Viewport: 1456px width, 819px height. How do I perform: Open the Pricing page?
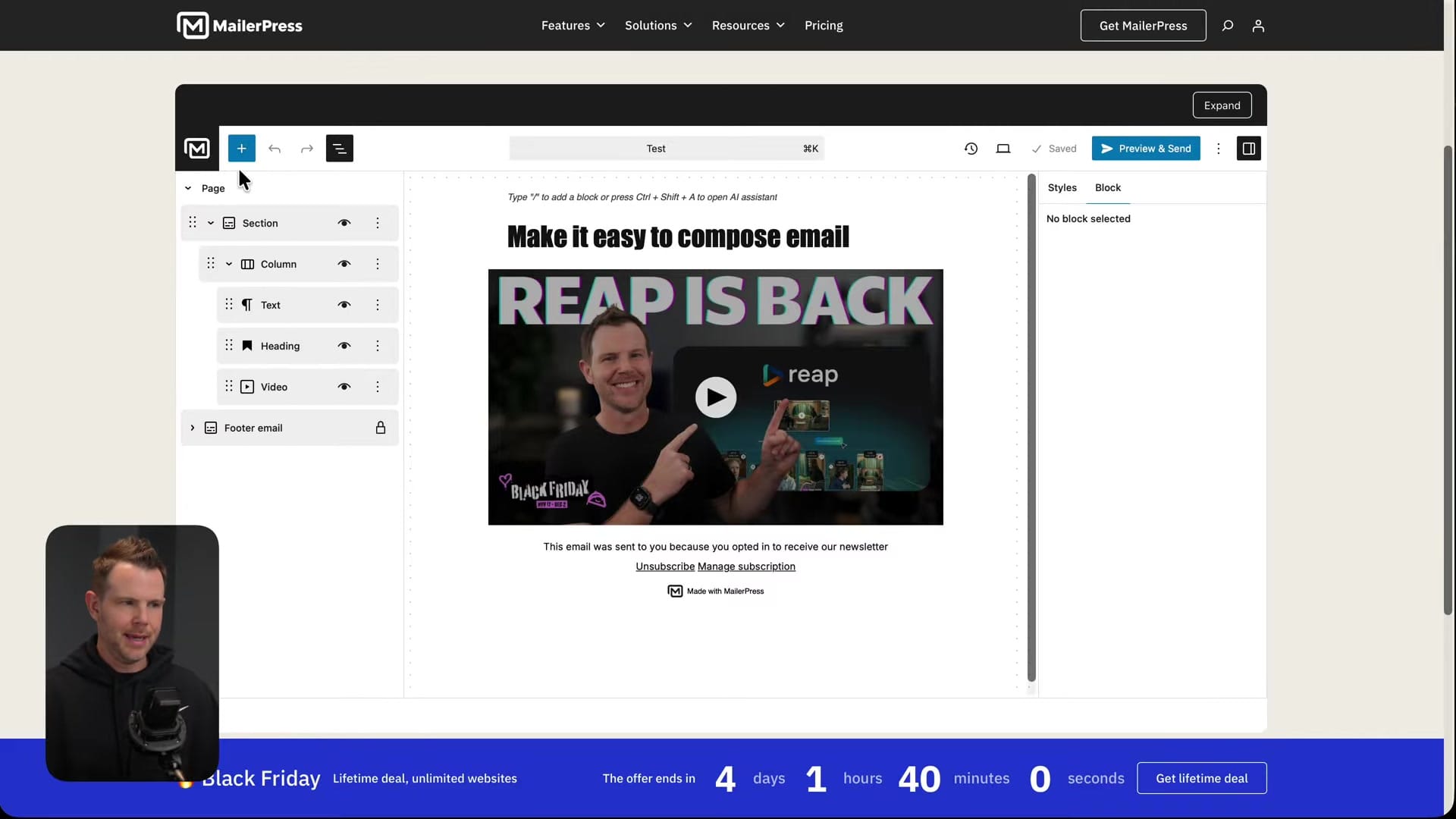coord(824,25)
